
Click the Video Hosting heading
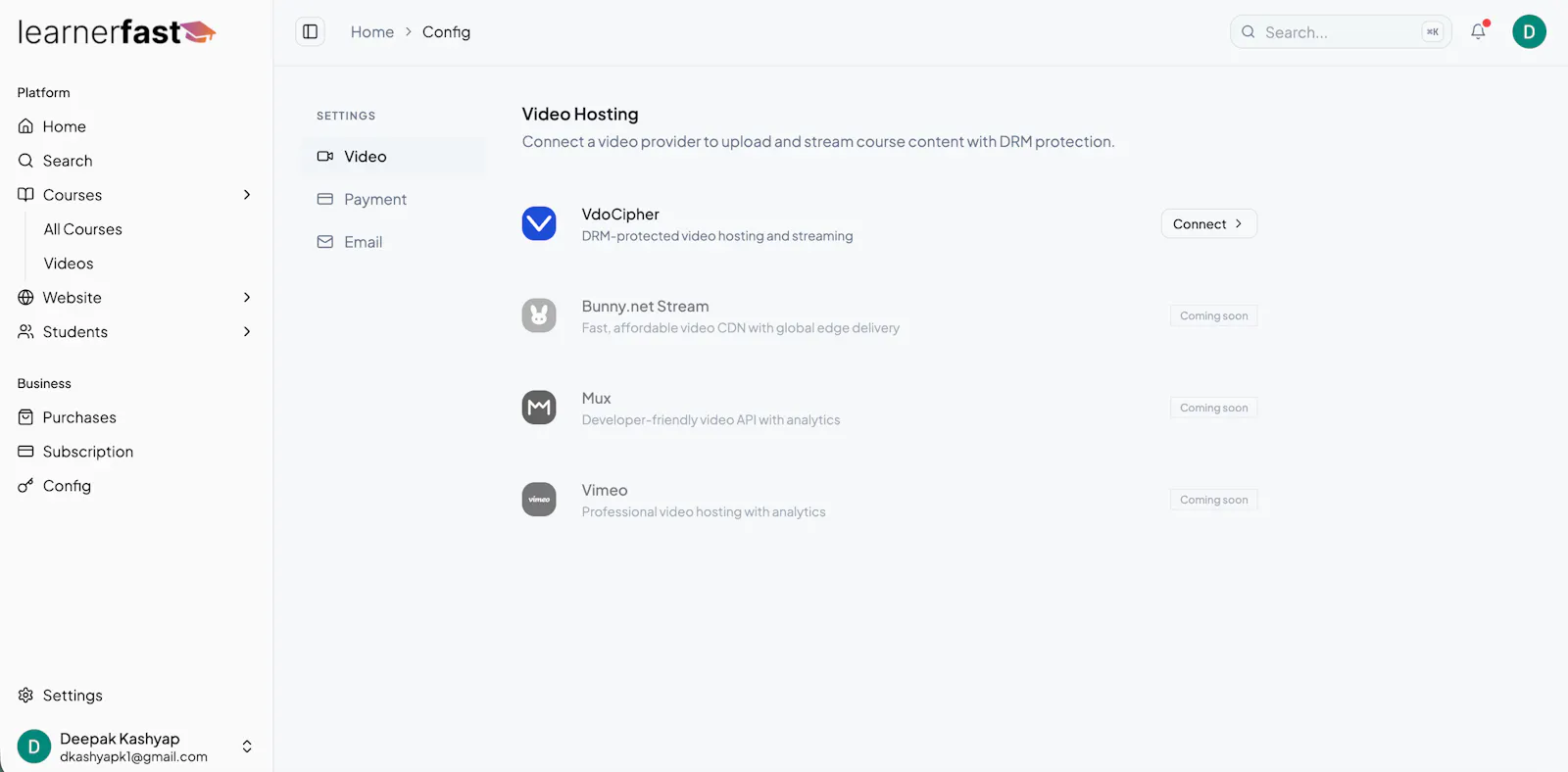click(x=580, y=115)
